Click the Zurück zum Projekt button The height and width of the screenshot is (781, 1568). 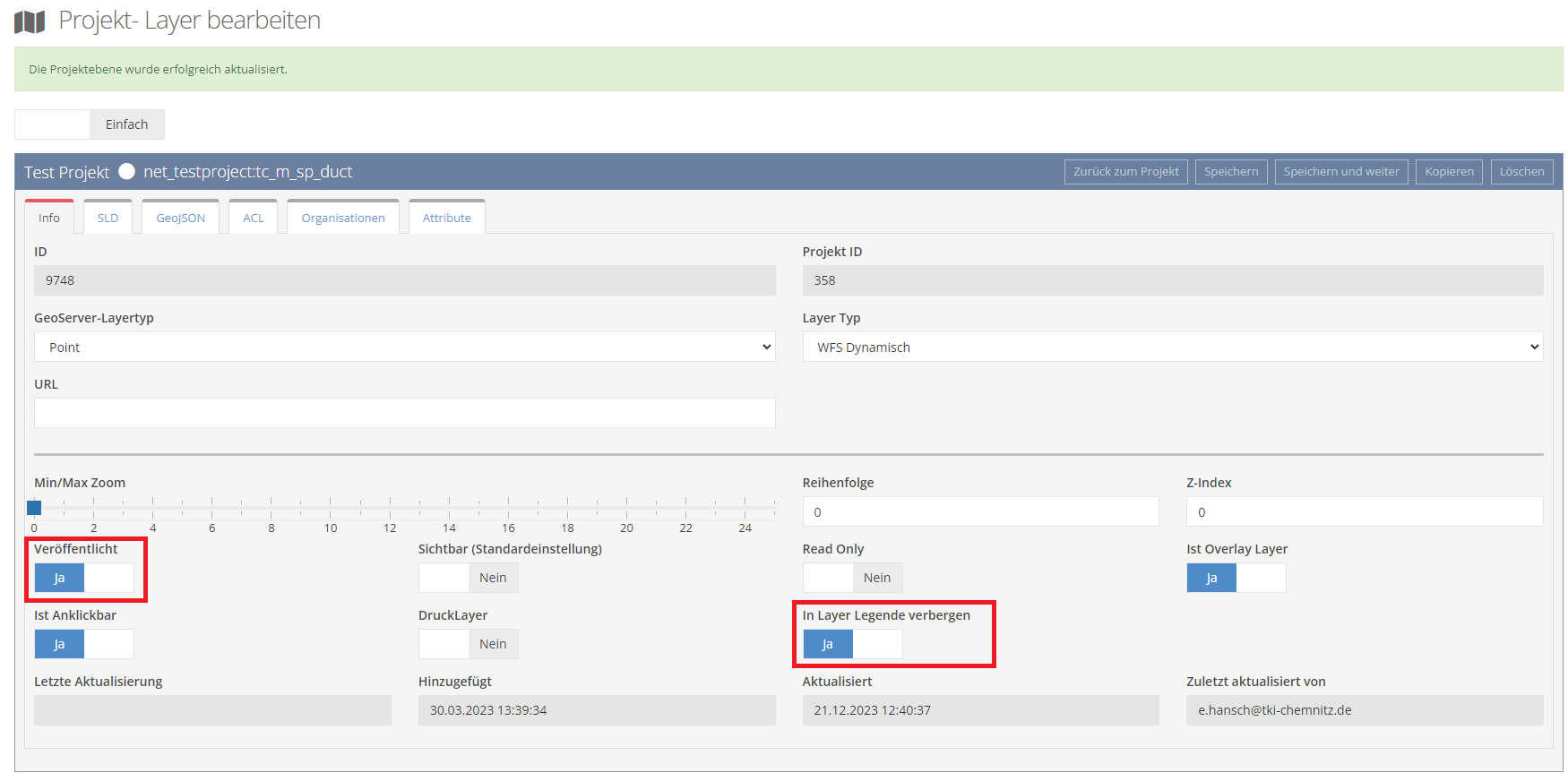[x=1125, y=172]
